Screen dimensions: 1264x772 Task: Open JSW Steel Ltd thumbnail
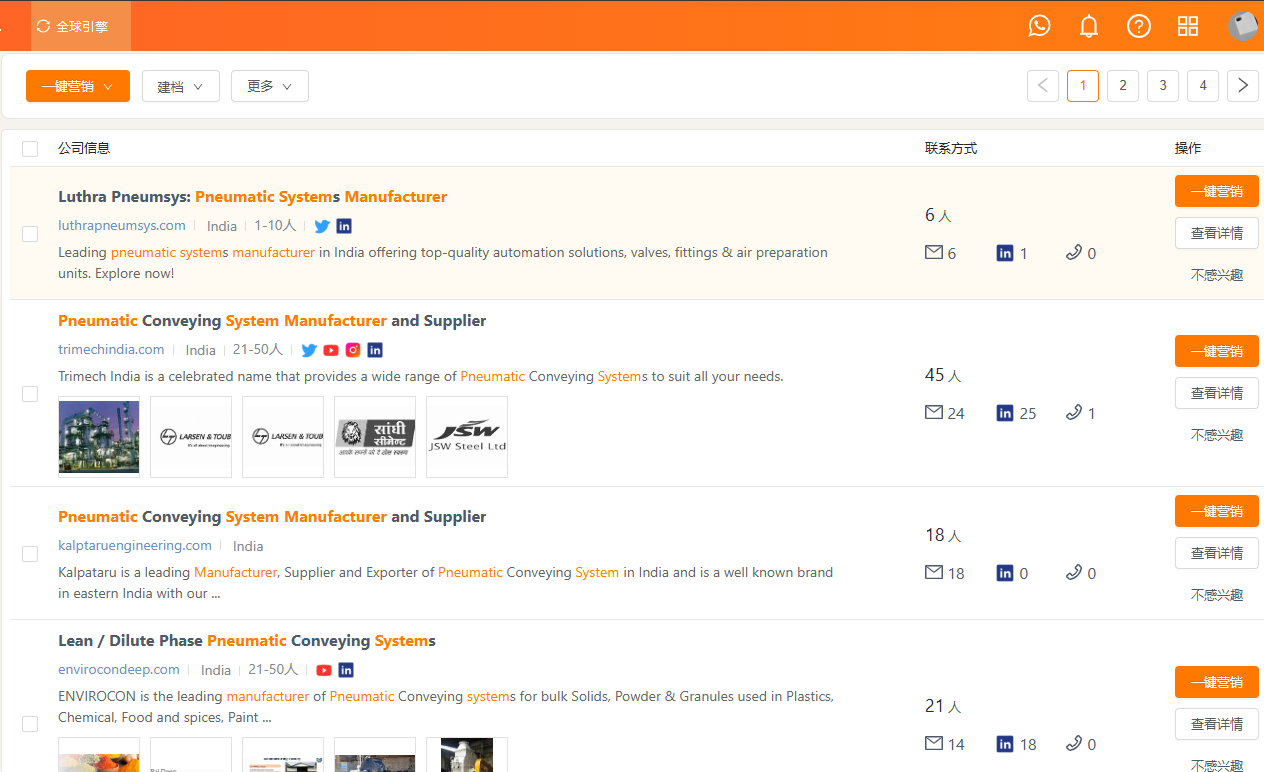[x=467, y=437]
